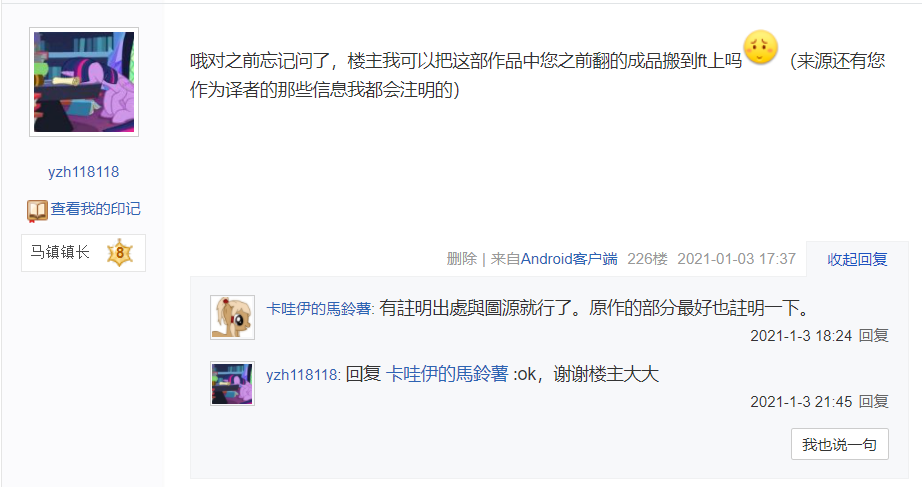This screenshot has width=922, height=487.
Task: Reply to the 18:24 comment
Action: pyautogui.click(x=873, y=335)
